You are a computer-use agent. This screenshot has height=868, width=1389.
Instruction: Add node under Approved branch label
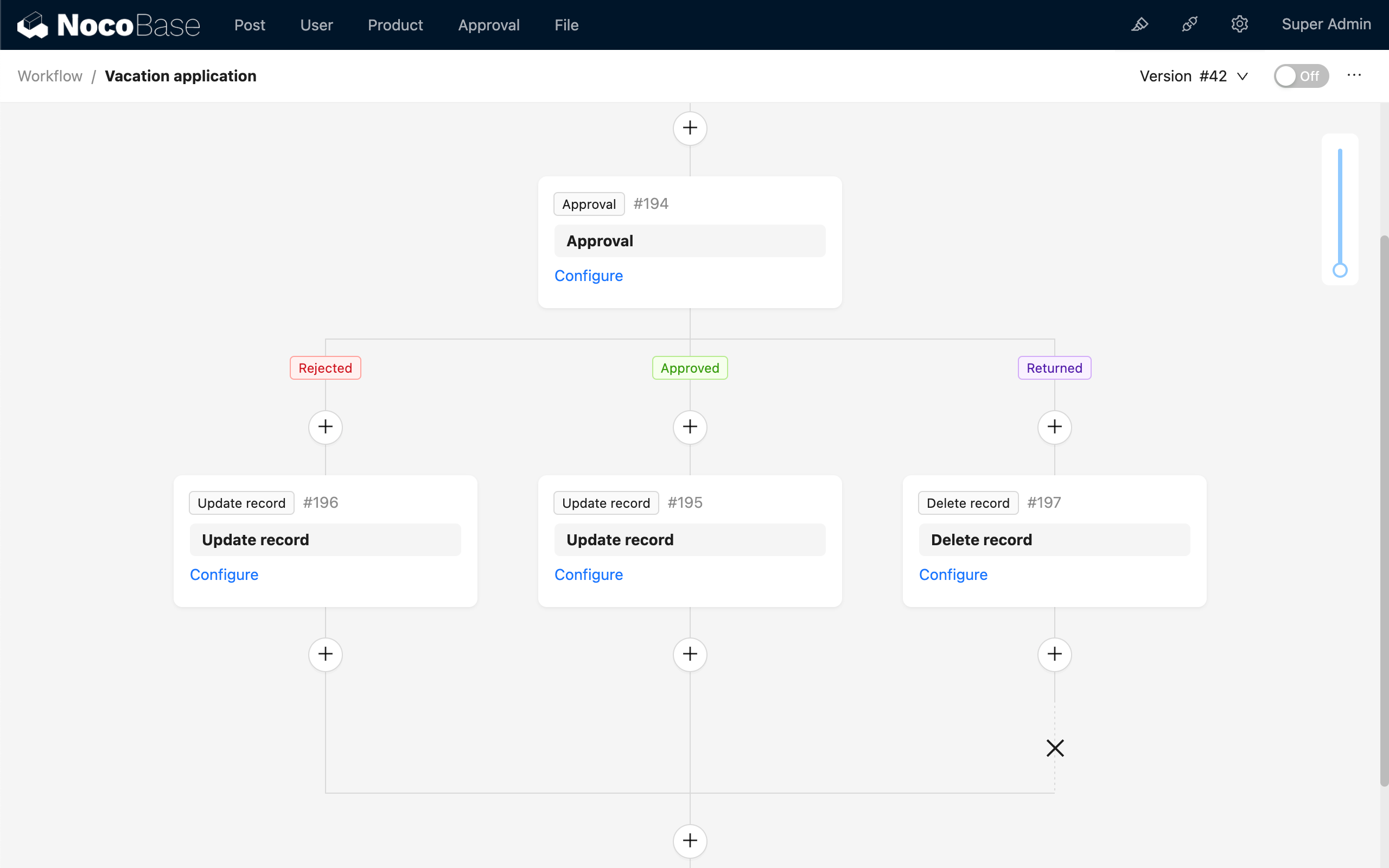(x=690, y=426)
